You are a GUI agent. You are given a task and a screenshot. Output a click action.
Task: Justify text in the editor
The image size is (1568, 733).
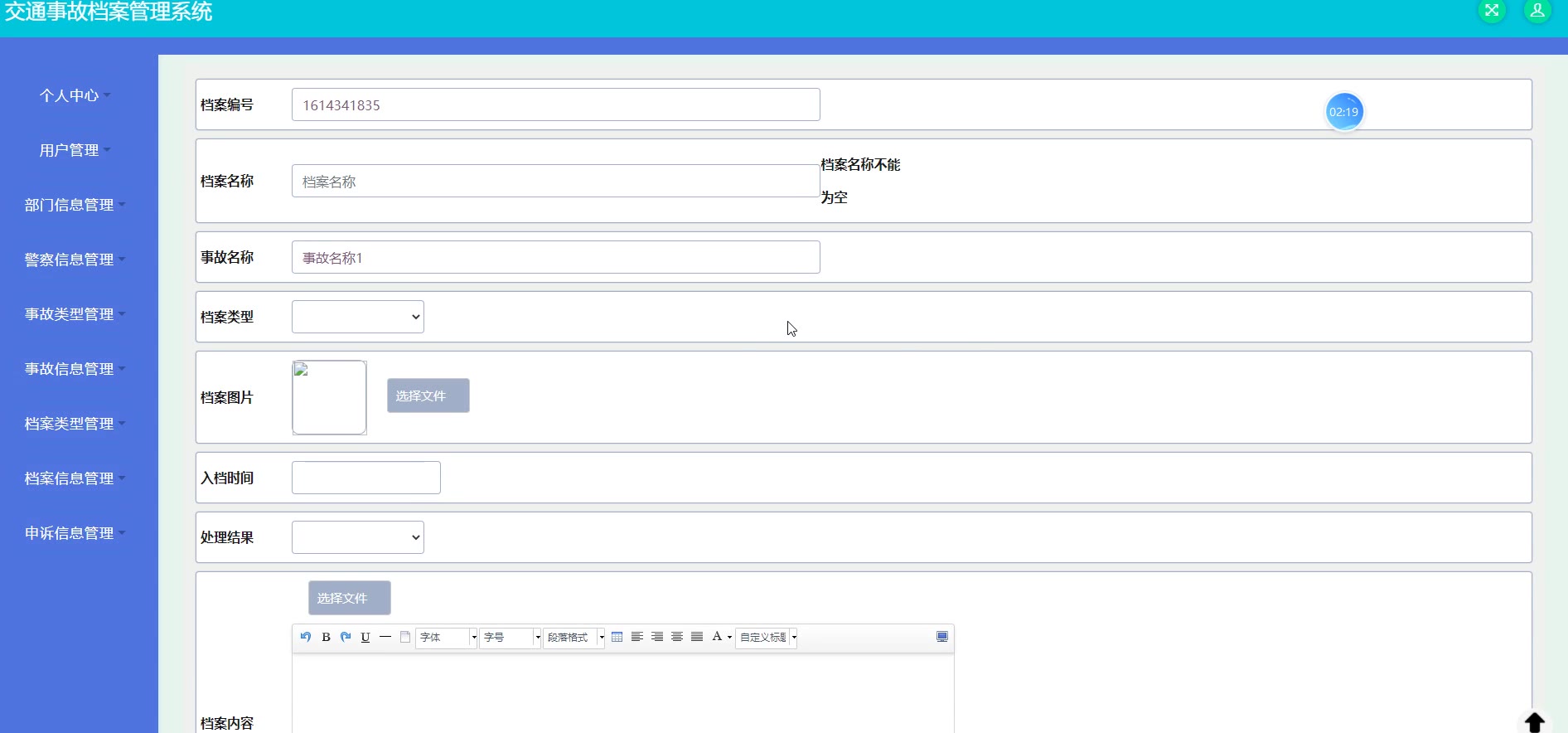click(x=697, y=637)
